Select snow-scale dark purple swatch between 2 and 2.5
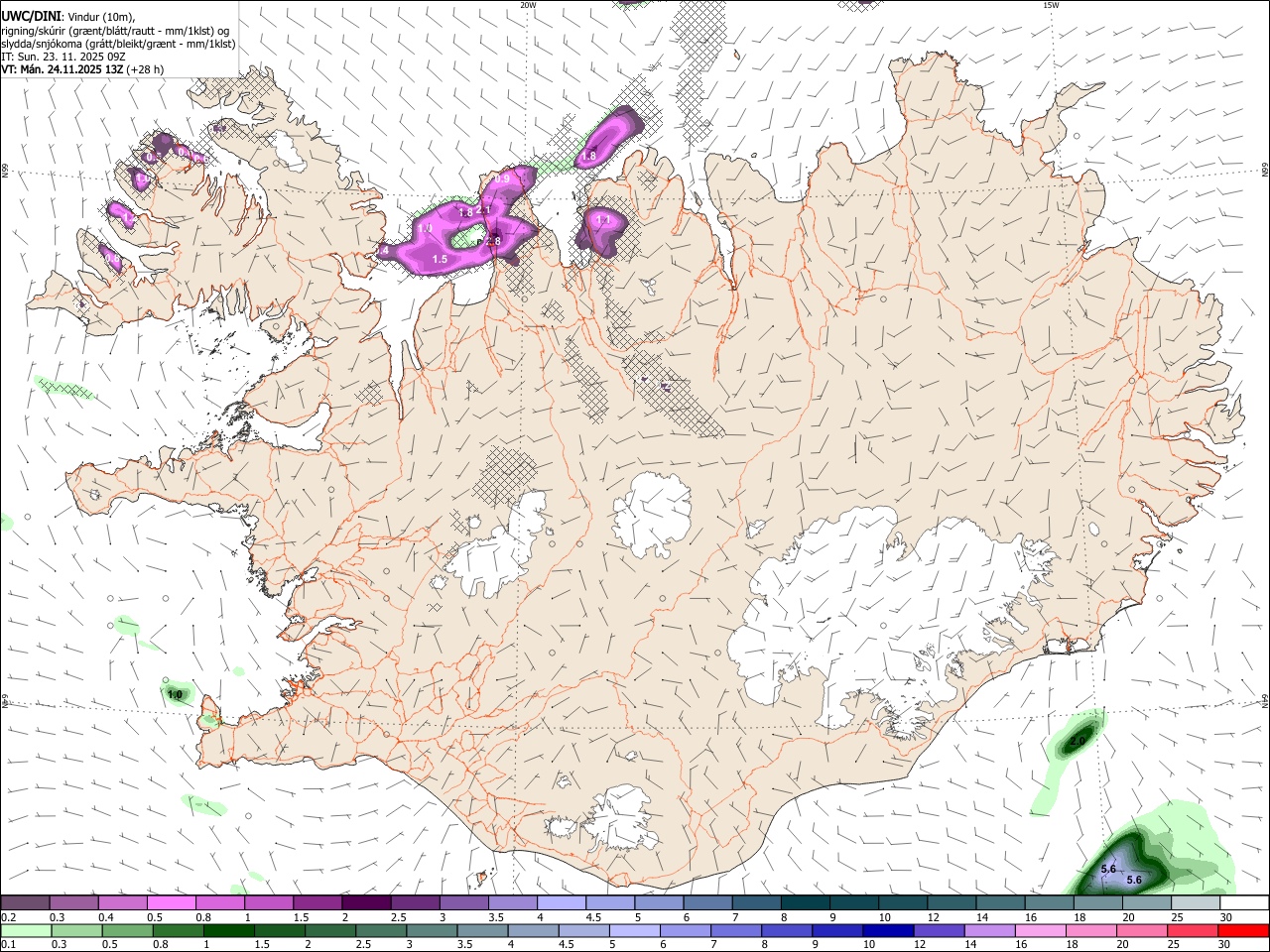 [366, 902]
